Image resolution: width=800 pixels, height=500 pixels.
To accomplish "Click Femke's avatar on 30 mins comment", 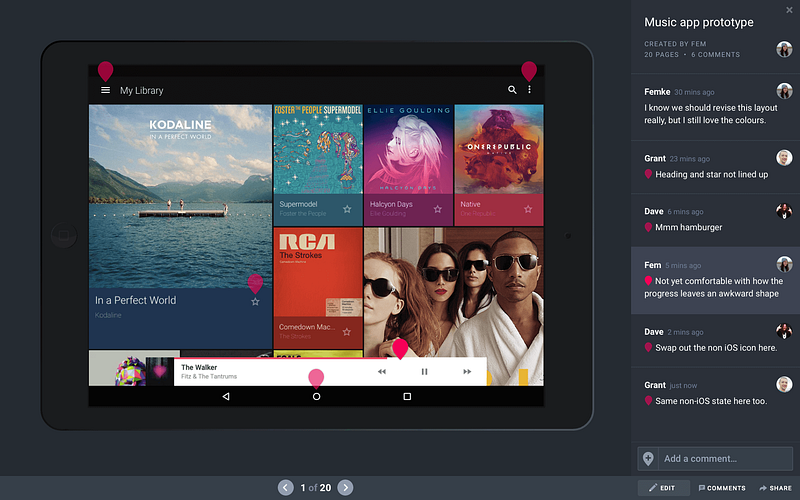I will point(784,91).
